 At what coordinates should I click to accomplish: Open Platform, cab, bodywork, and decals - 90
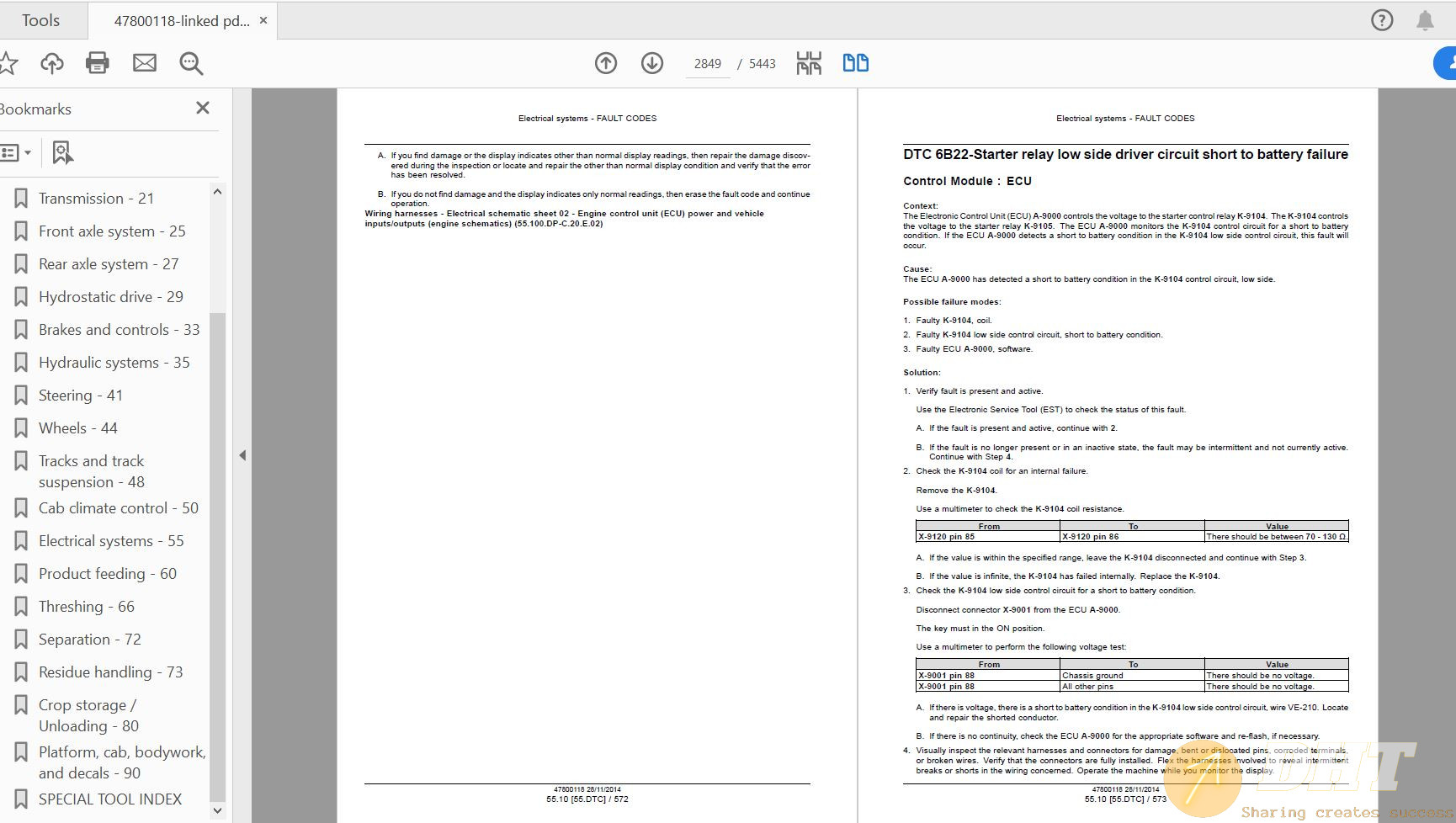(122, 762)
